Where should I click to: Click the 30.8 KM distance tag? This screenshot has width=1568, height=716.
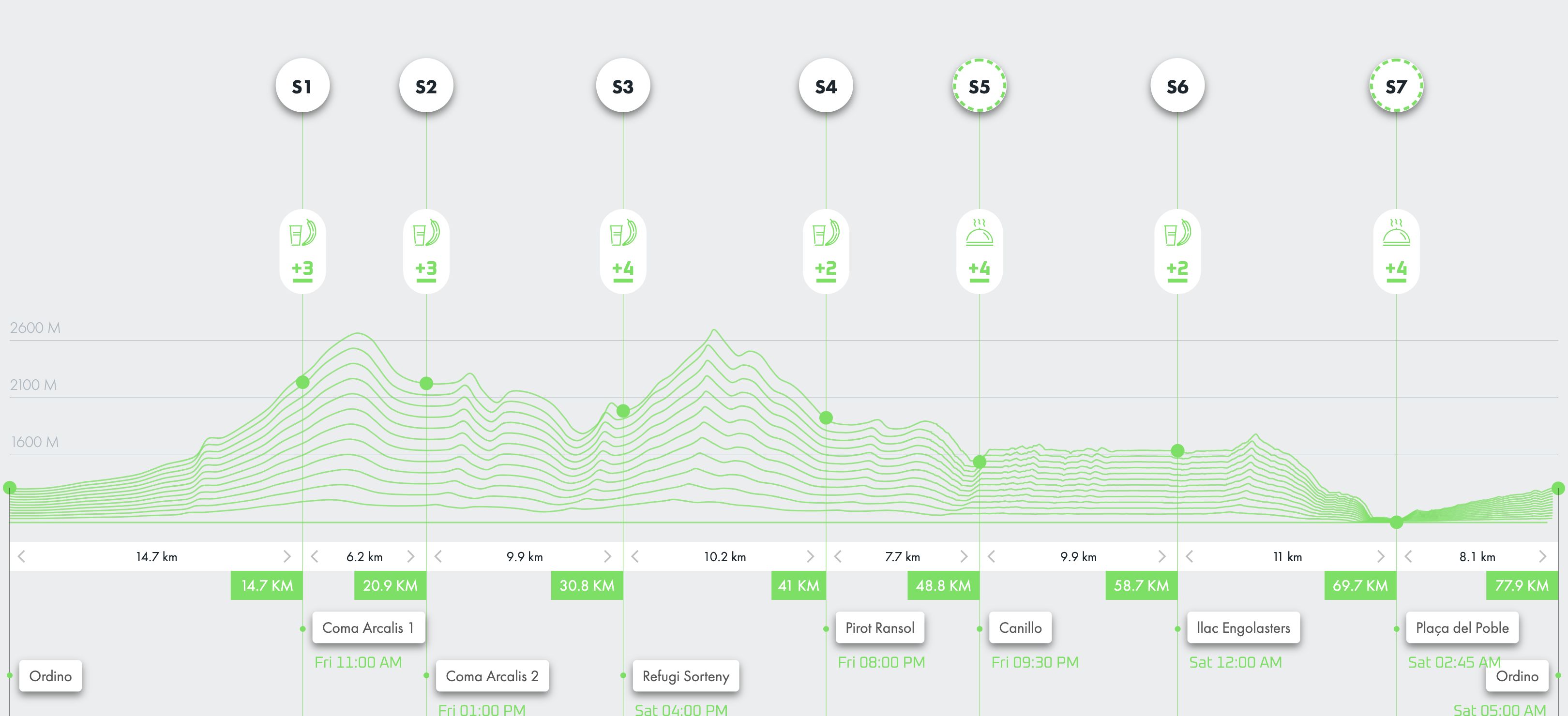(x=587, y=585)
